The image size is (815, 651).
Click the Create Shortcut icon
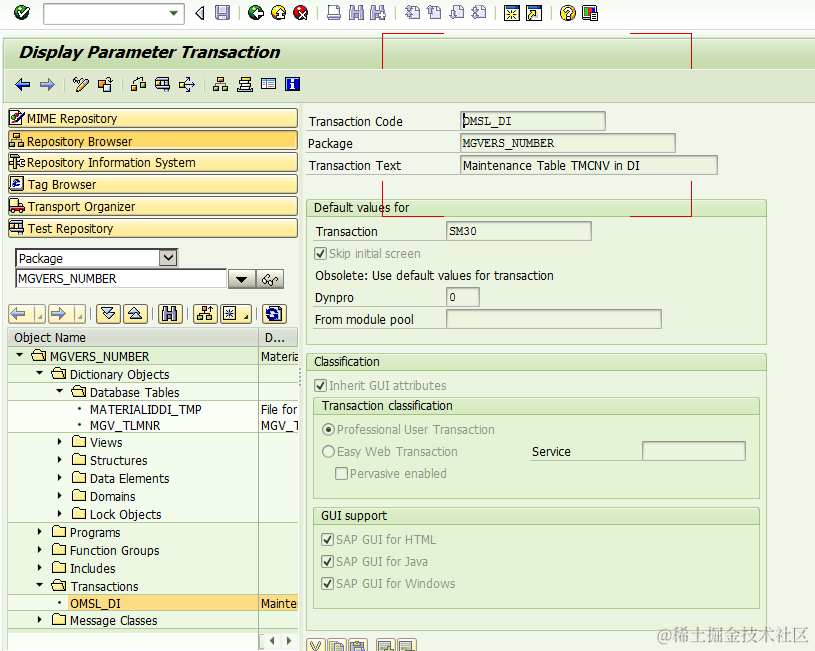534,12
